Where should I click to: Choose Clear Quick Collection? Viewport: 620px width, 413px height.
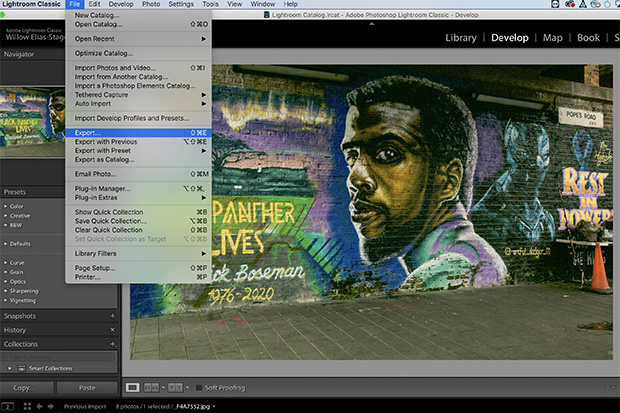(138, 230)
